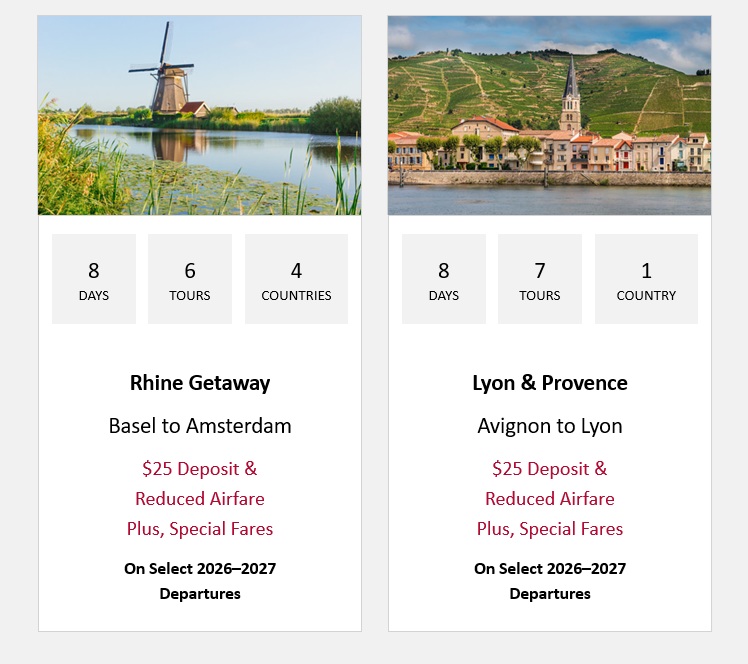
Task: Open the windmill river photo
Action: tap(199, 115)
